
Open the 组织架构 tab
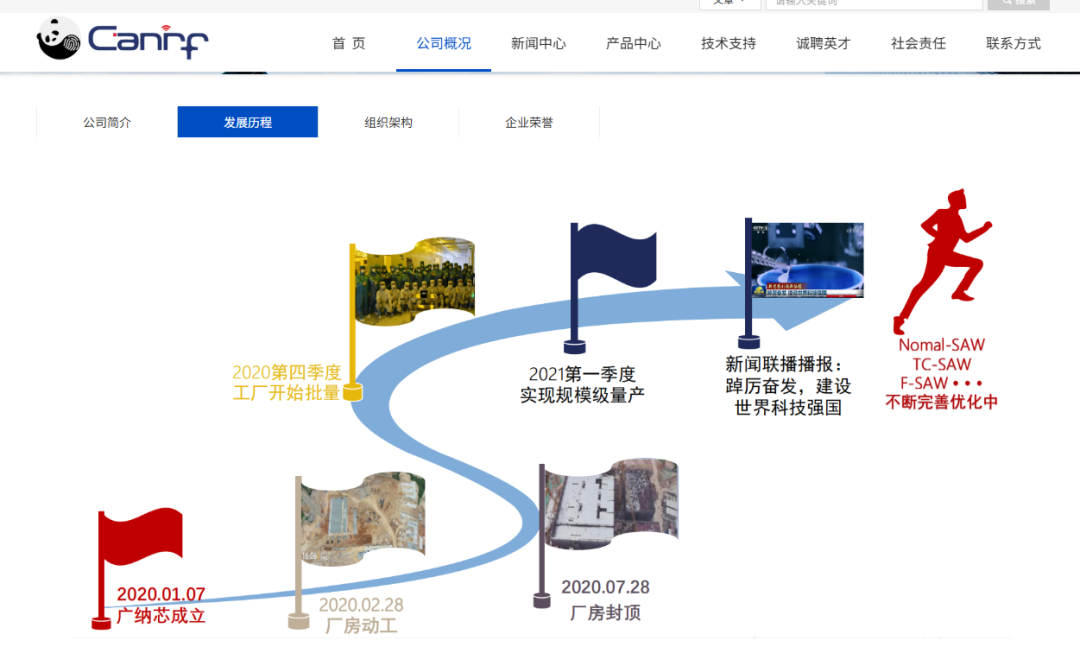pyautogui.click(x=388, y=122)
